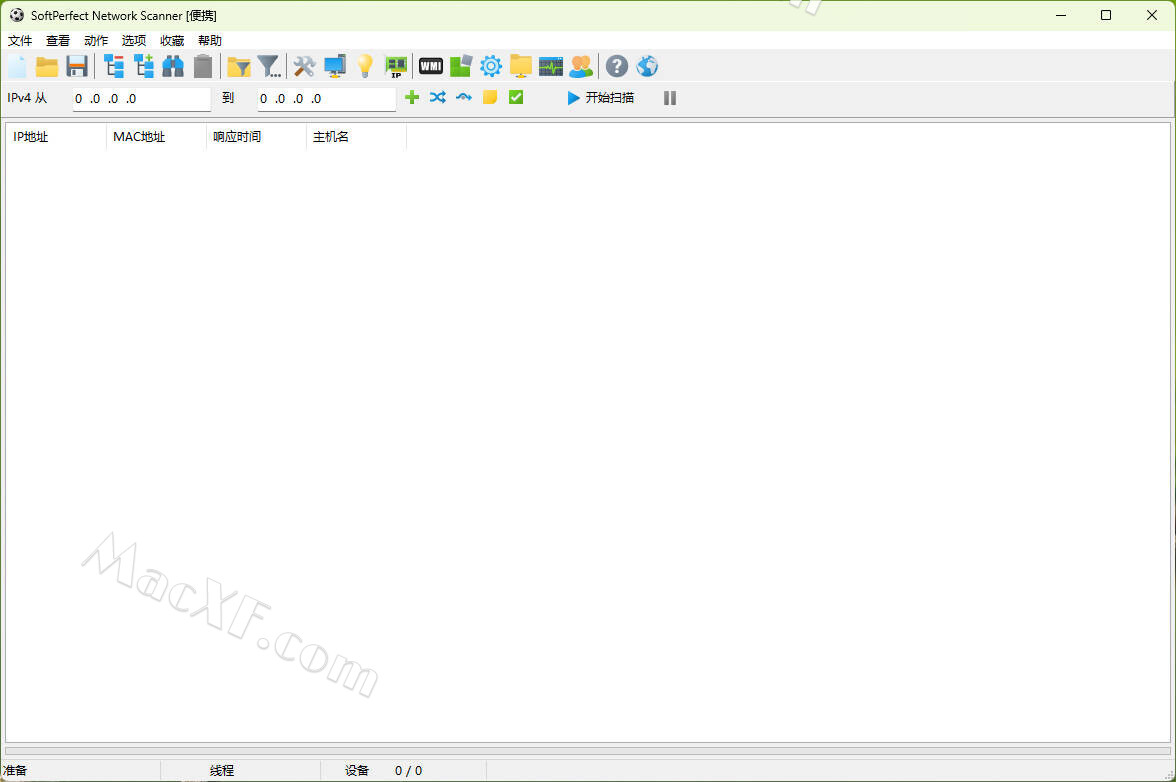Click the network computers monitor icon
The height and width of the screenshot is (782, 1176).
pos(334,67)
